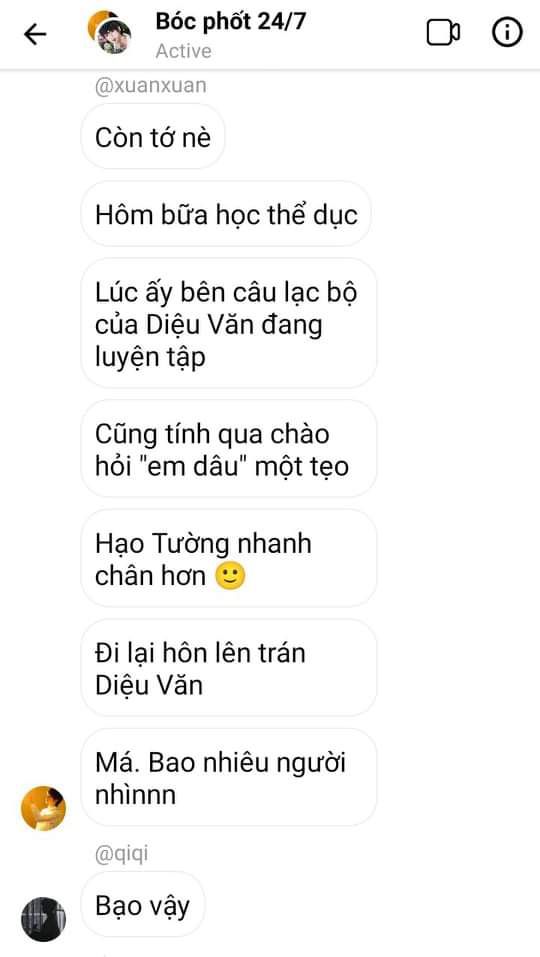Image resolution: width=540 pixels, height=957 pixels.
Task: Tap the Bóc phốt 24/7 title
Action: [x=231, y=21]
